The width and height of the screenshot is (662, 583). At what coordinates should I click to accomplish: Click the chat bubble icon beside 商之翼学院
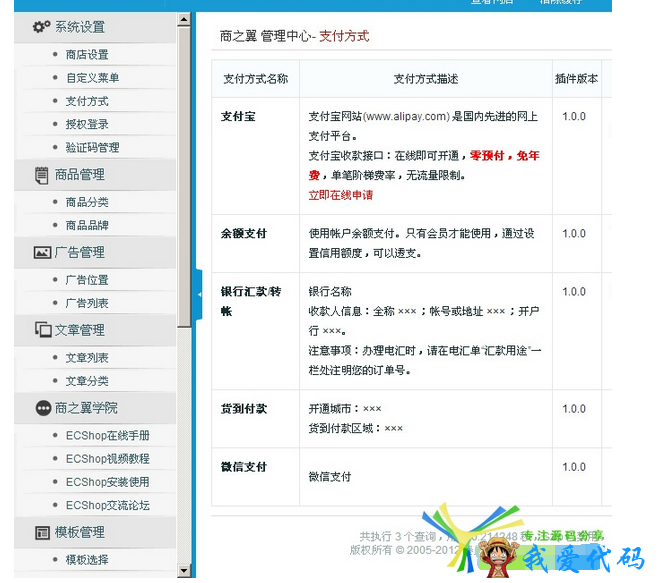tap(43, 408)
